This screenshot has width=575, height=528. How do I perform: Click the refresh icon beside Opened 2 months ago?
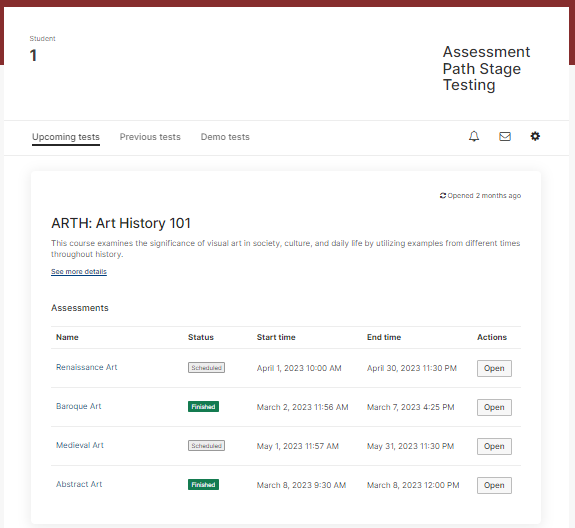point(443,195)
